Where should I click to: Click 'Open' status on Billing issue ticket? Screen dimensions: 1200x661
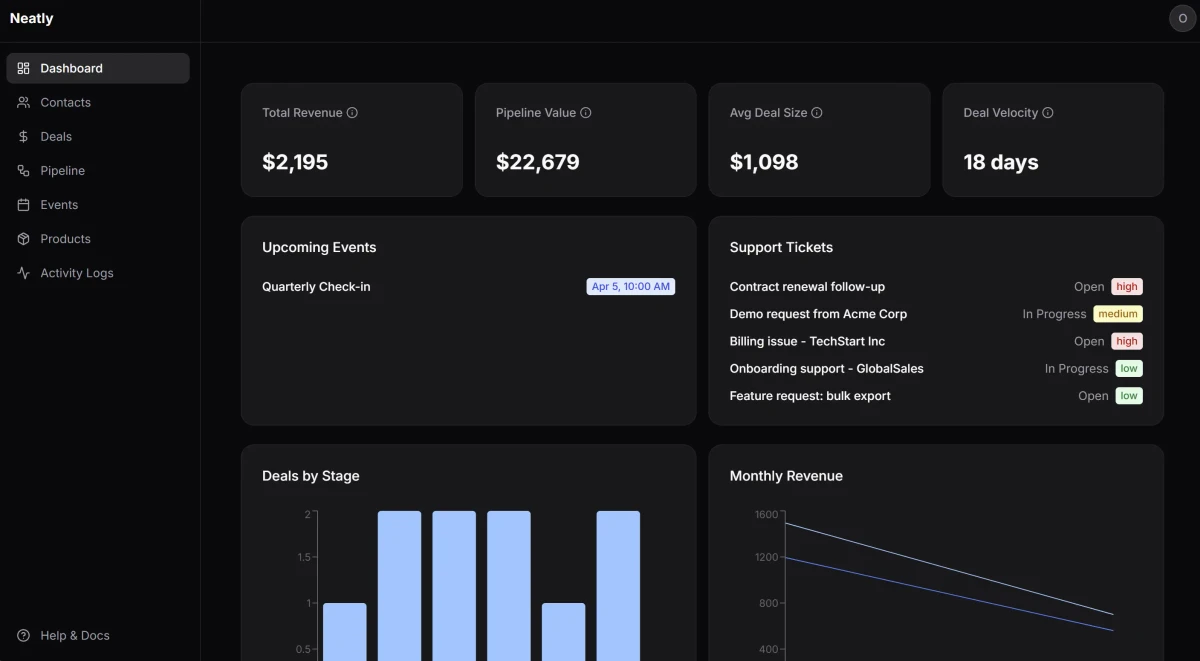(1089, 341)
